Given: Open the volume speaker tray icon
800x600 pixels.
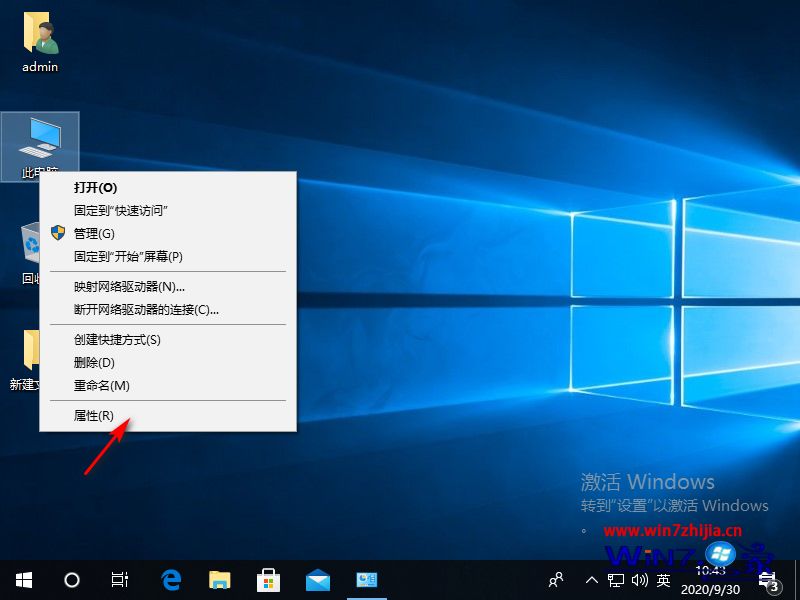Looking at the screenshot, I should coord(639,580).
